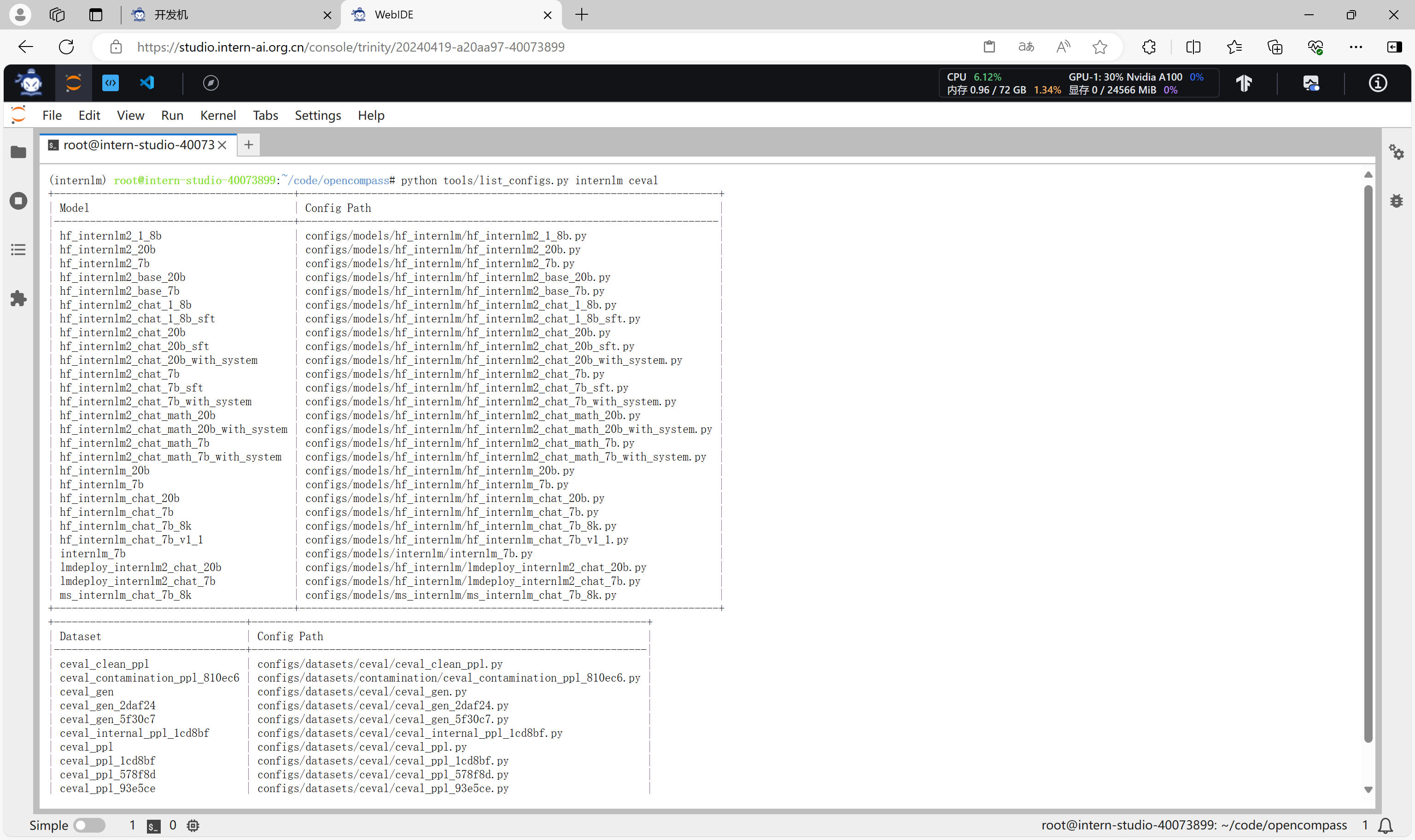Launch the VS Code icon
The width and height of the screenshot is (1415, 840).
pos(147,83)
